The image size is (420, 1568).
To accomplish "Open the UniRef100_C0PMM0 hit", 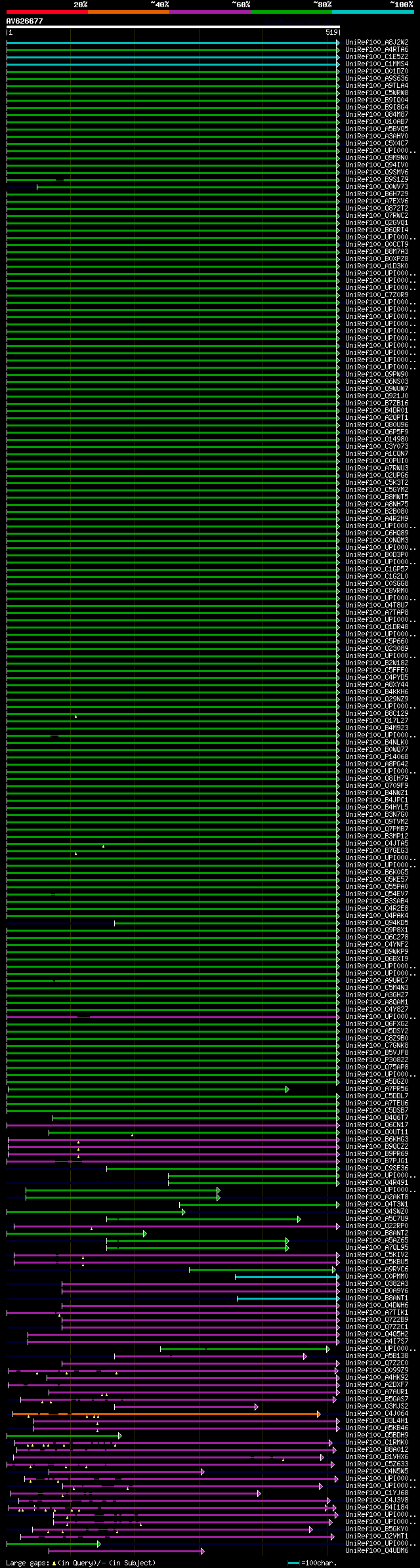I will click(377, 1277).
